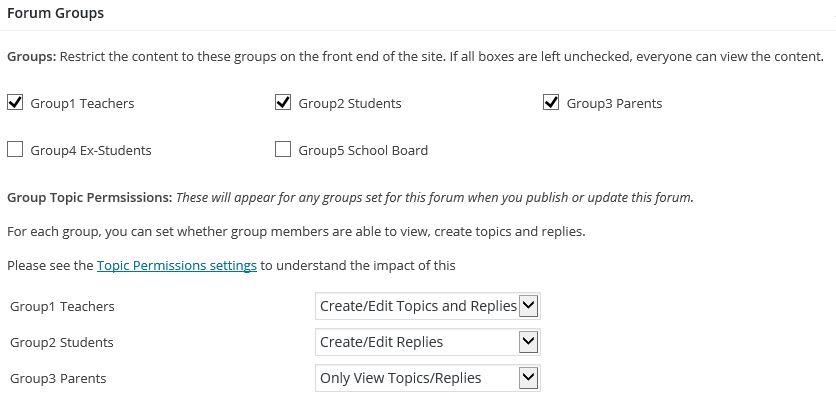The width and height of the screenshot is (836, 408).
Task: Tick the Group5 School Board checkbox
Action: coord(283,149)
